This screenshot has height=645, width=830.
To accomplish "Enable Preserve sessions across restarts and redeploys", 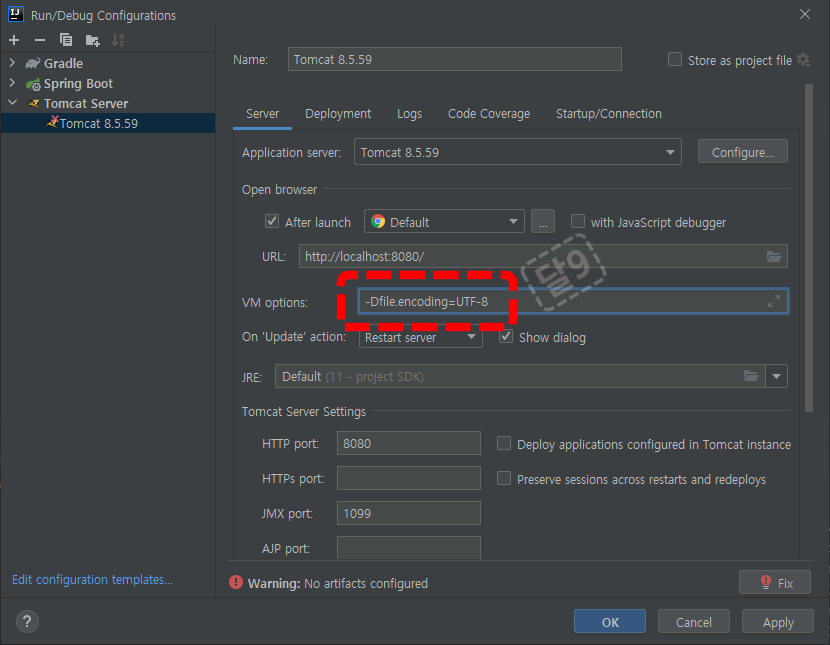I will 504,478.
